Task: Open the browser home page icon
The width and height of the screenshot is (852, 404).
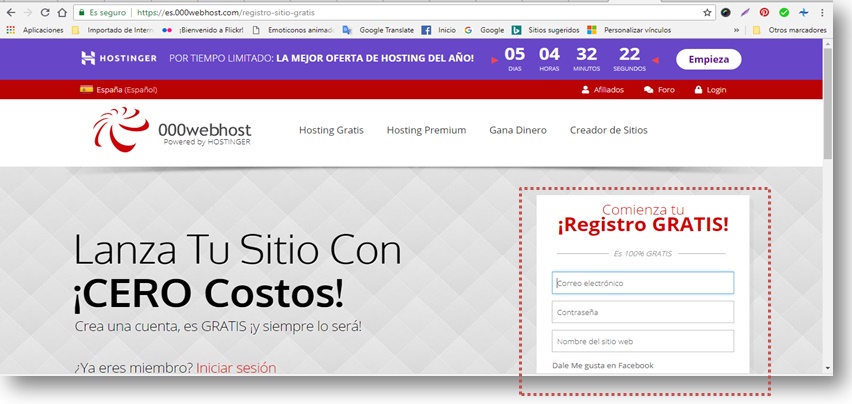Action: (62, 12)
